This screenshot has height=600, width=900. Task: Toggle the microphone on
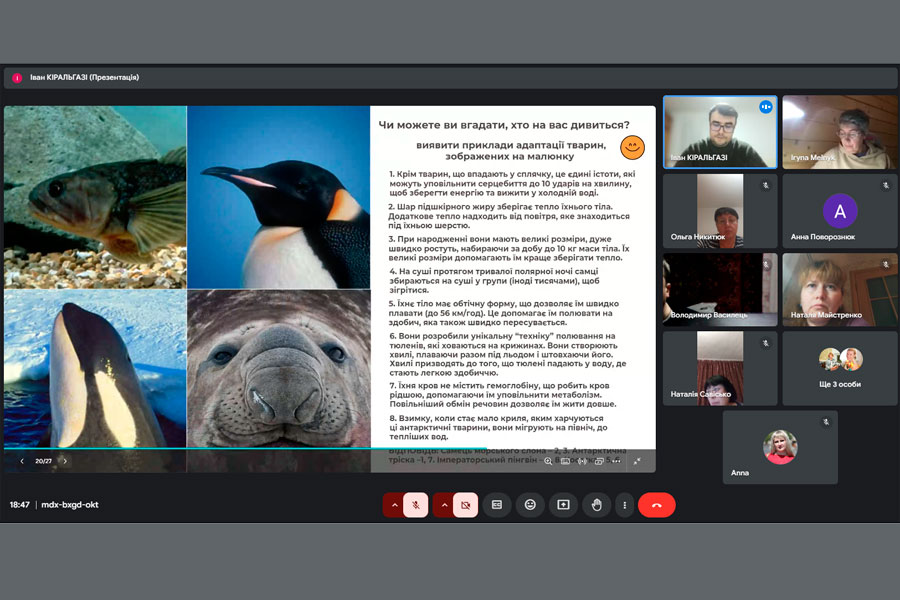point(416,505)
